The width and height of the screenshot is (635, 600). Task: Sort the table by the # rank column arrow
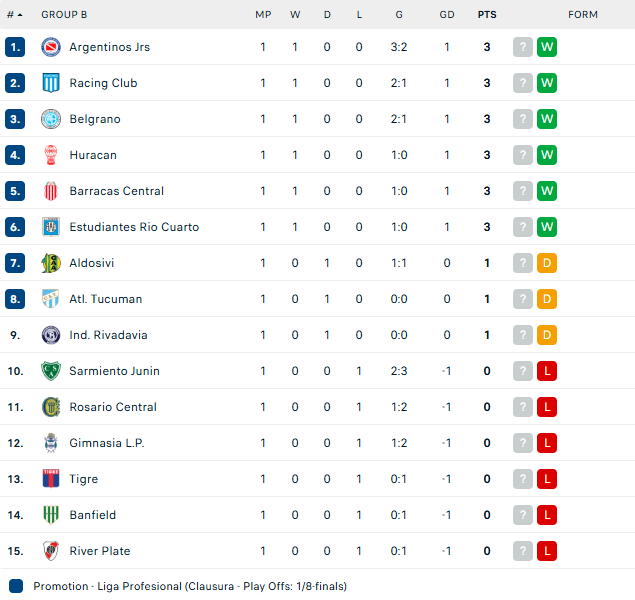click(15, 15)
